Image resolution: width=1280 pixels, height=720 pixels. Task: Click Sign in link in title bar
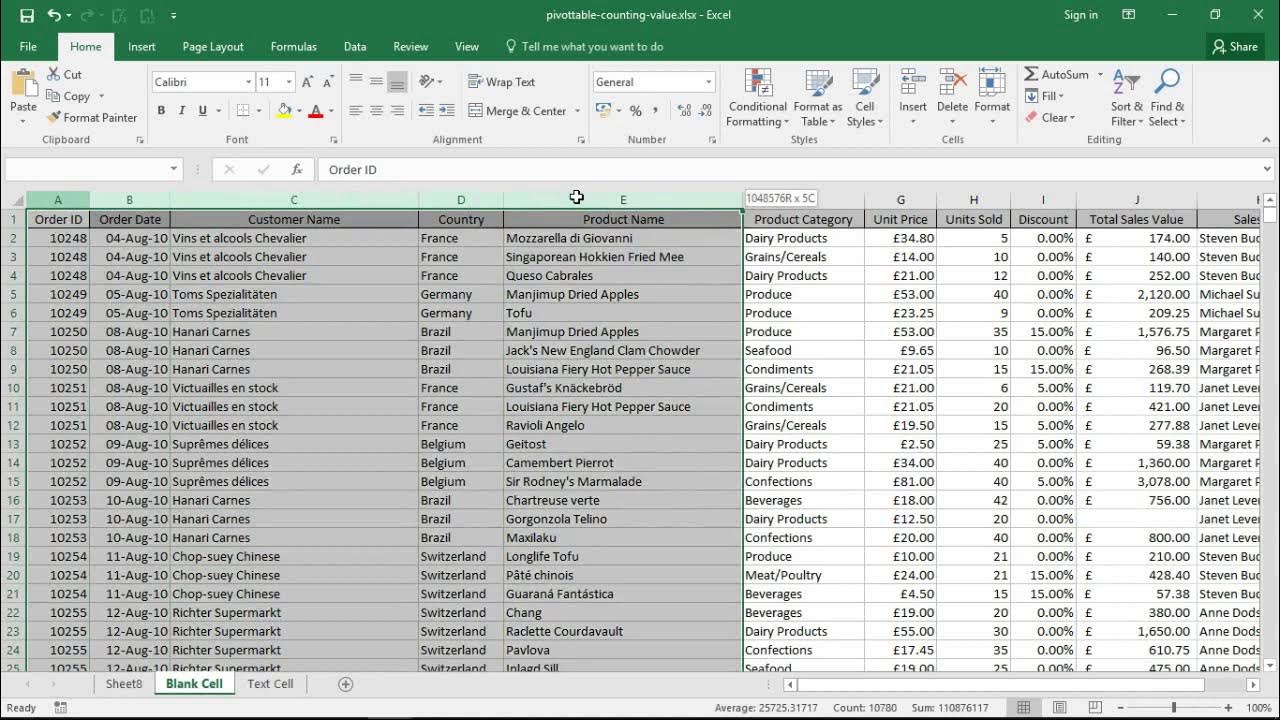click(1080, 15)
